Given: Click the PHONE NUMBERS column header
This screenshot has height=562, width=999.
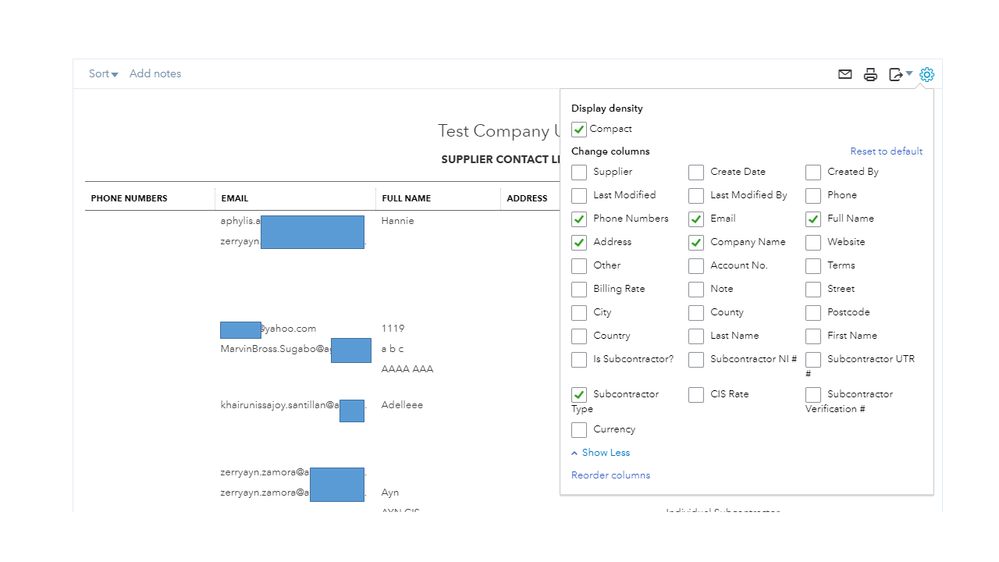Looking at the screenshot, I should (129, 198).
